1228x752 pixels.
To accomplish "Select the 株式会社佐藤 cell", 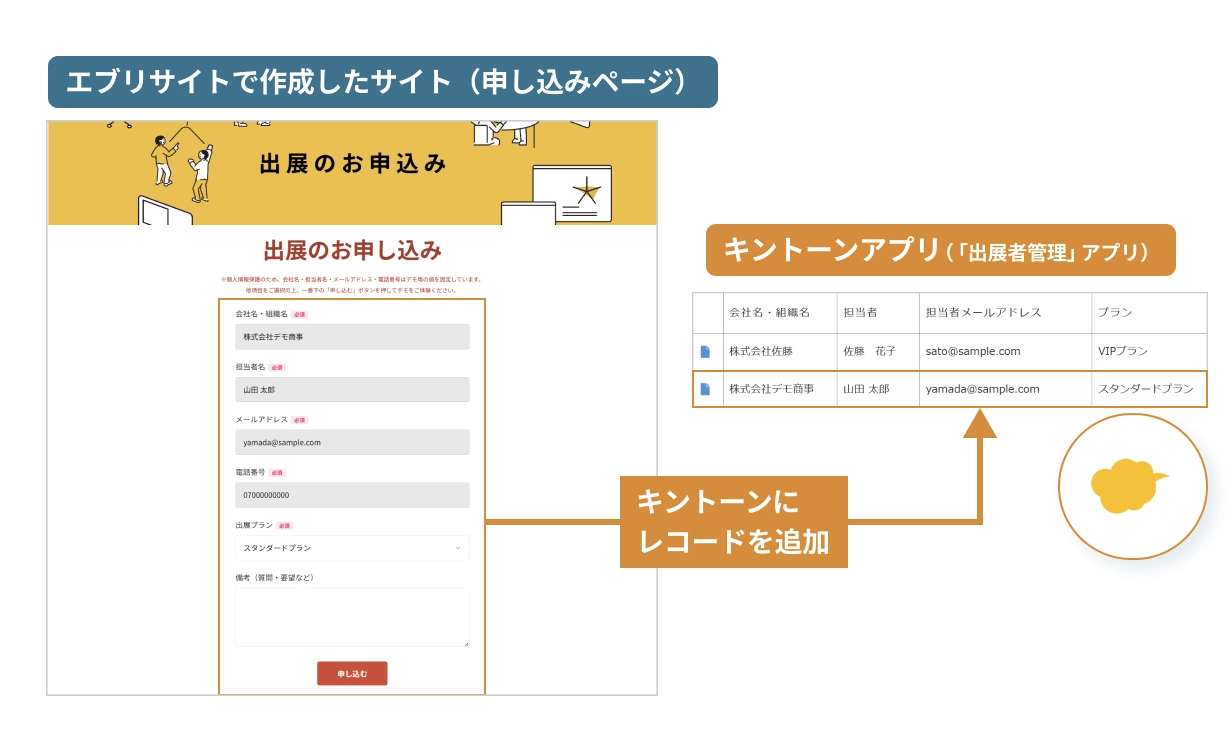I will pos(780,352).
